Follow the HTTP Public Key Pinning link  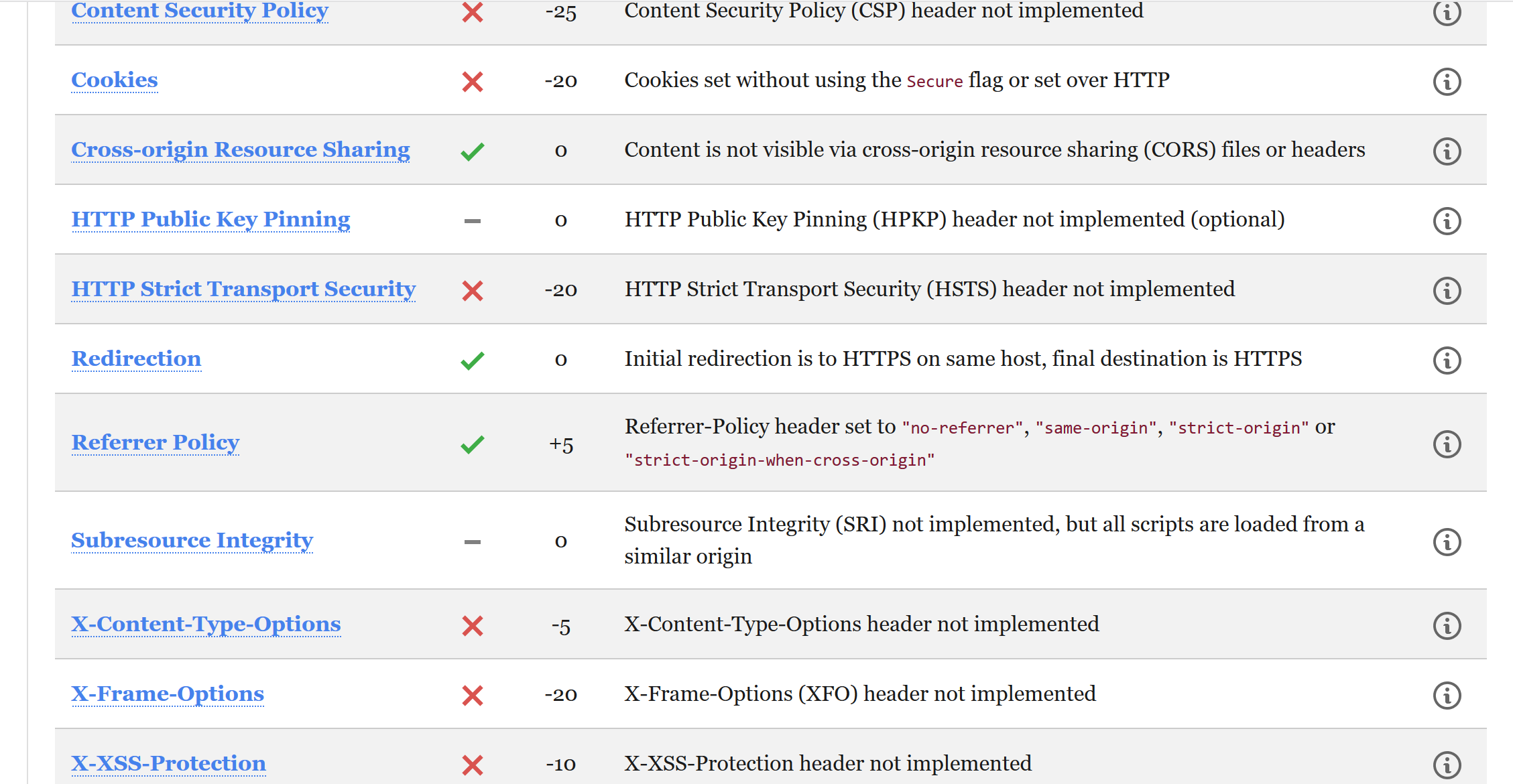pos(210,219)
